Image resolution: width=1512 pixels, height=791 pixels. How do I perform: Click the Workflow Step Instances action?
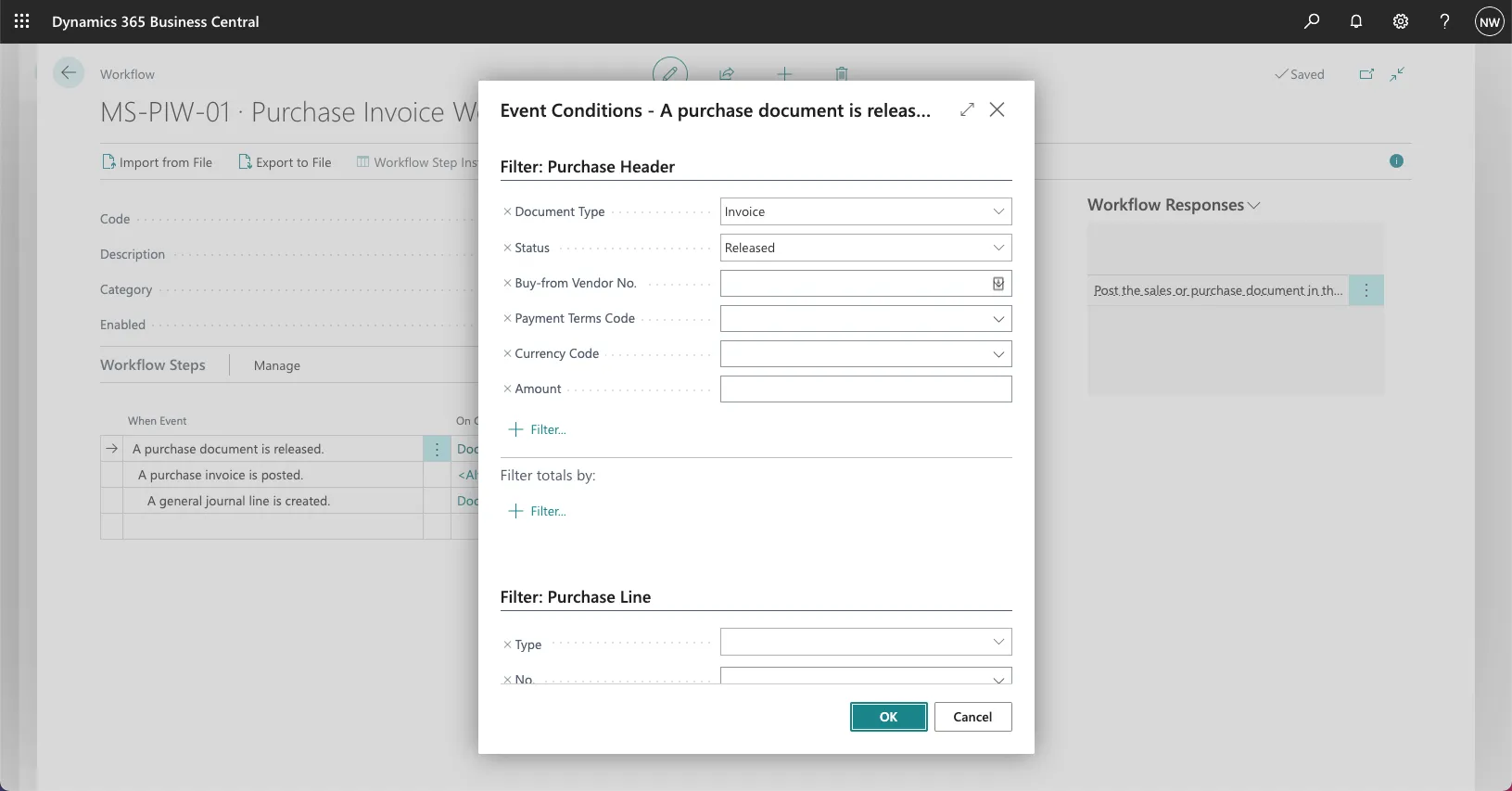(417, 162)
